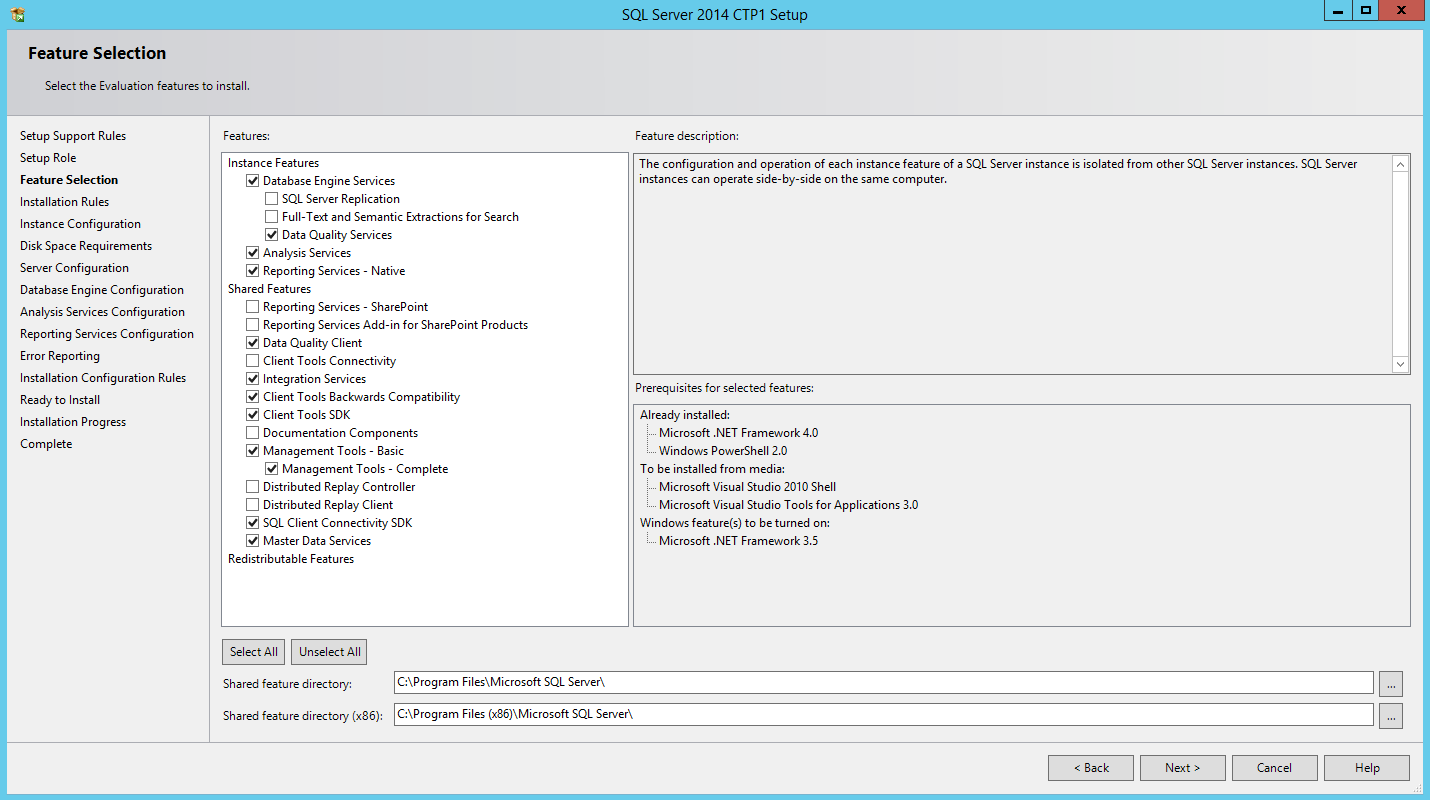Close the SQL Server setup window
1430x800 pixels.
(x=1401, y=10)
